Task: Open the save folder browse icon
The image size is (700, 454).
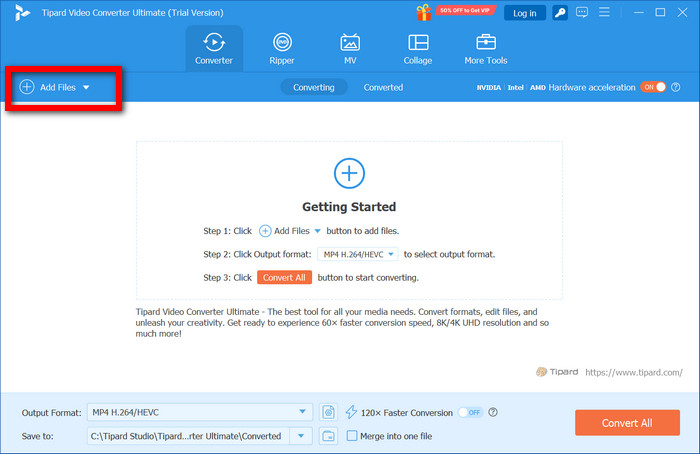Action: point(329,435)
